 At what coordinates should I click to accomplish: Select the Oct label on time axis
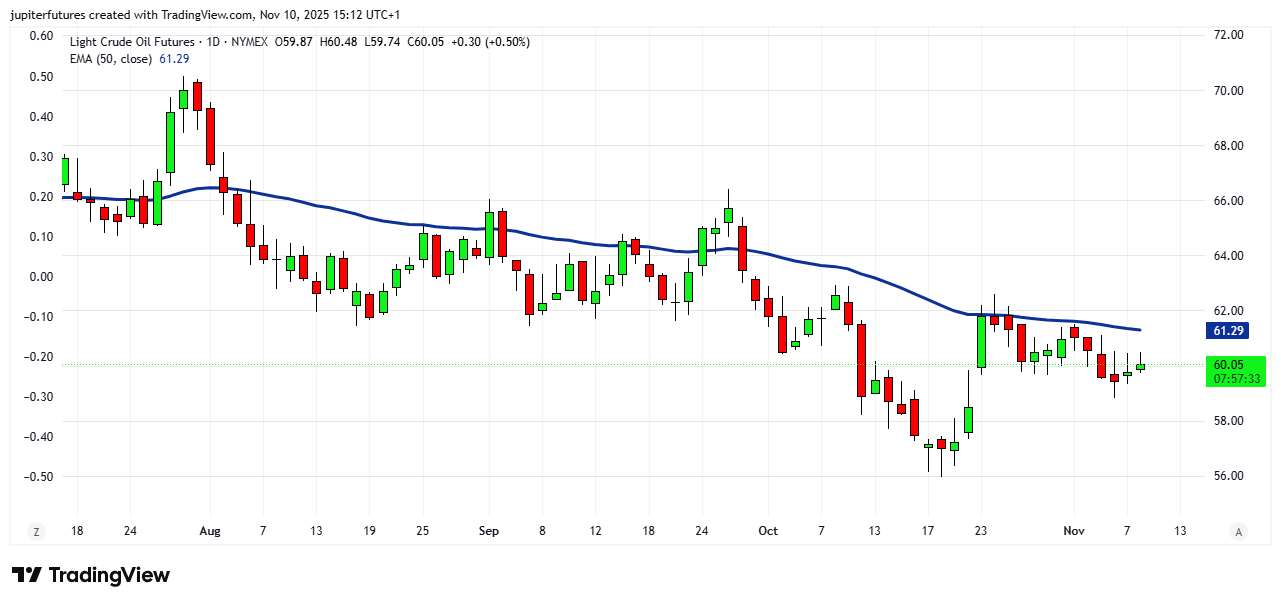coord(768,531)
